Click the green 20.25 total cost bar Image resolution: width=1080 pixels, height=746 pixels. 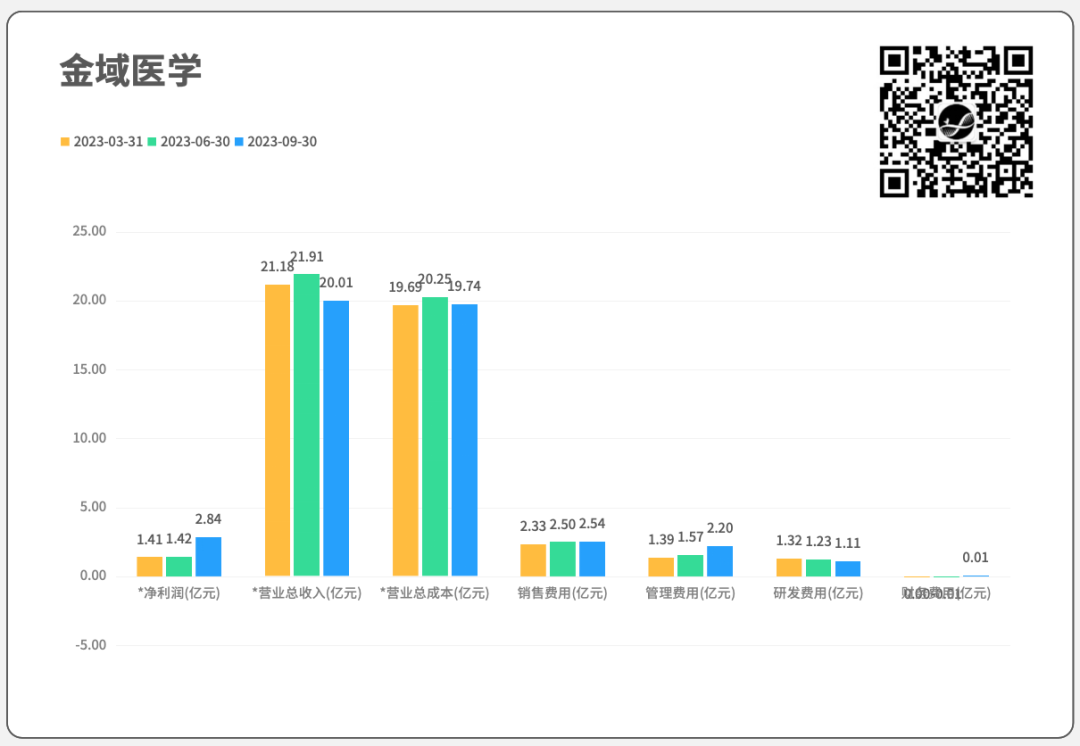[x=434, y=436]
